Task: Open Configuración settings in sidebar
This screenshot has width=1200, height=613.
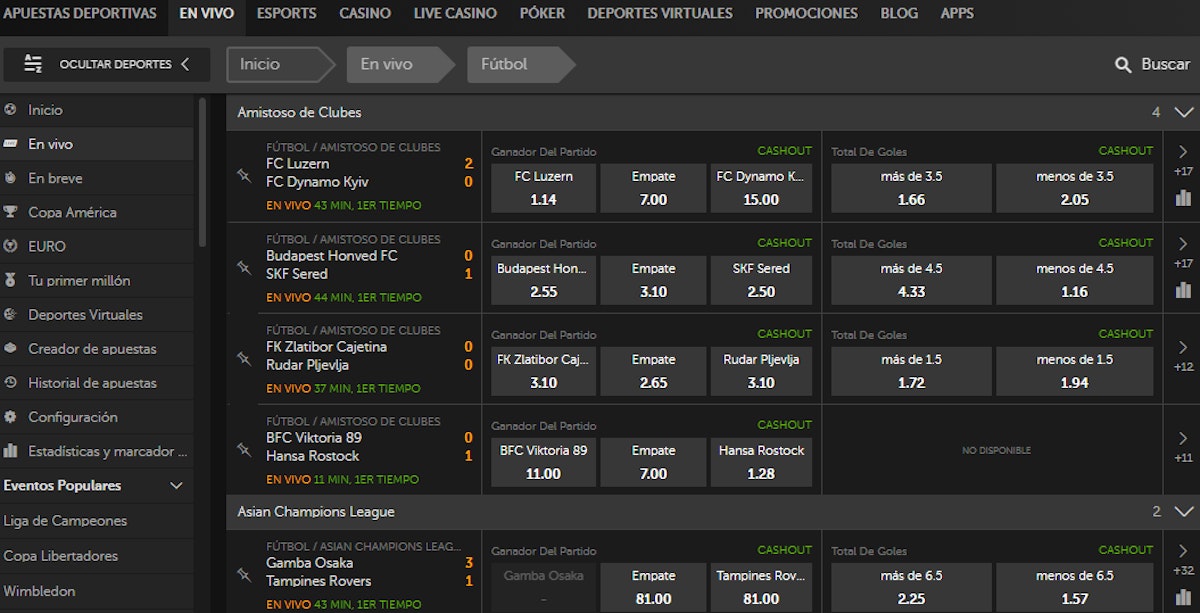Action: coord(72,417)
